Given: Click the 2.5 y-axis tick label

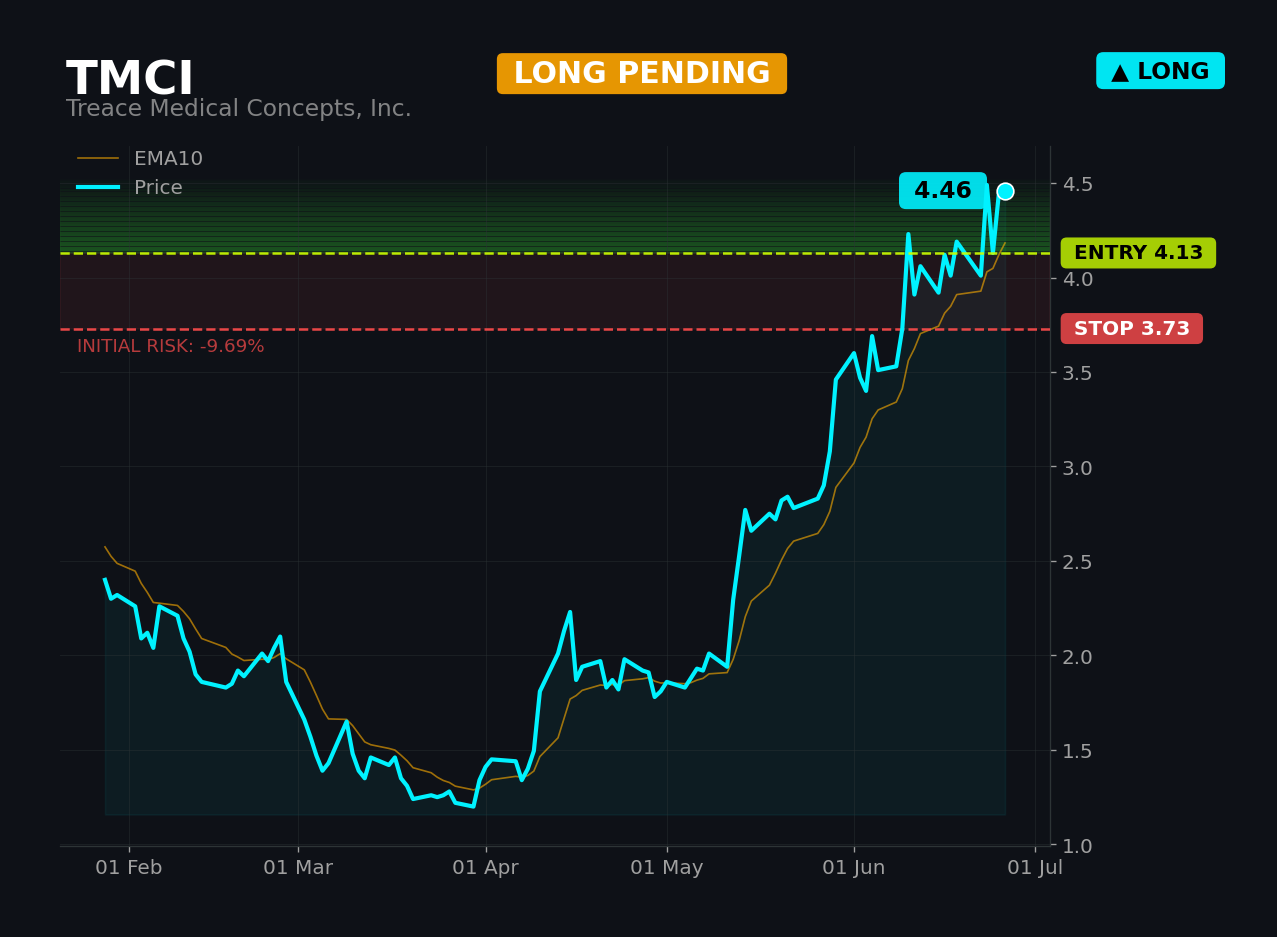Looking at the screenshot, I should coord(1078,562).
